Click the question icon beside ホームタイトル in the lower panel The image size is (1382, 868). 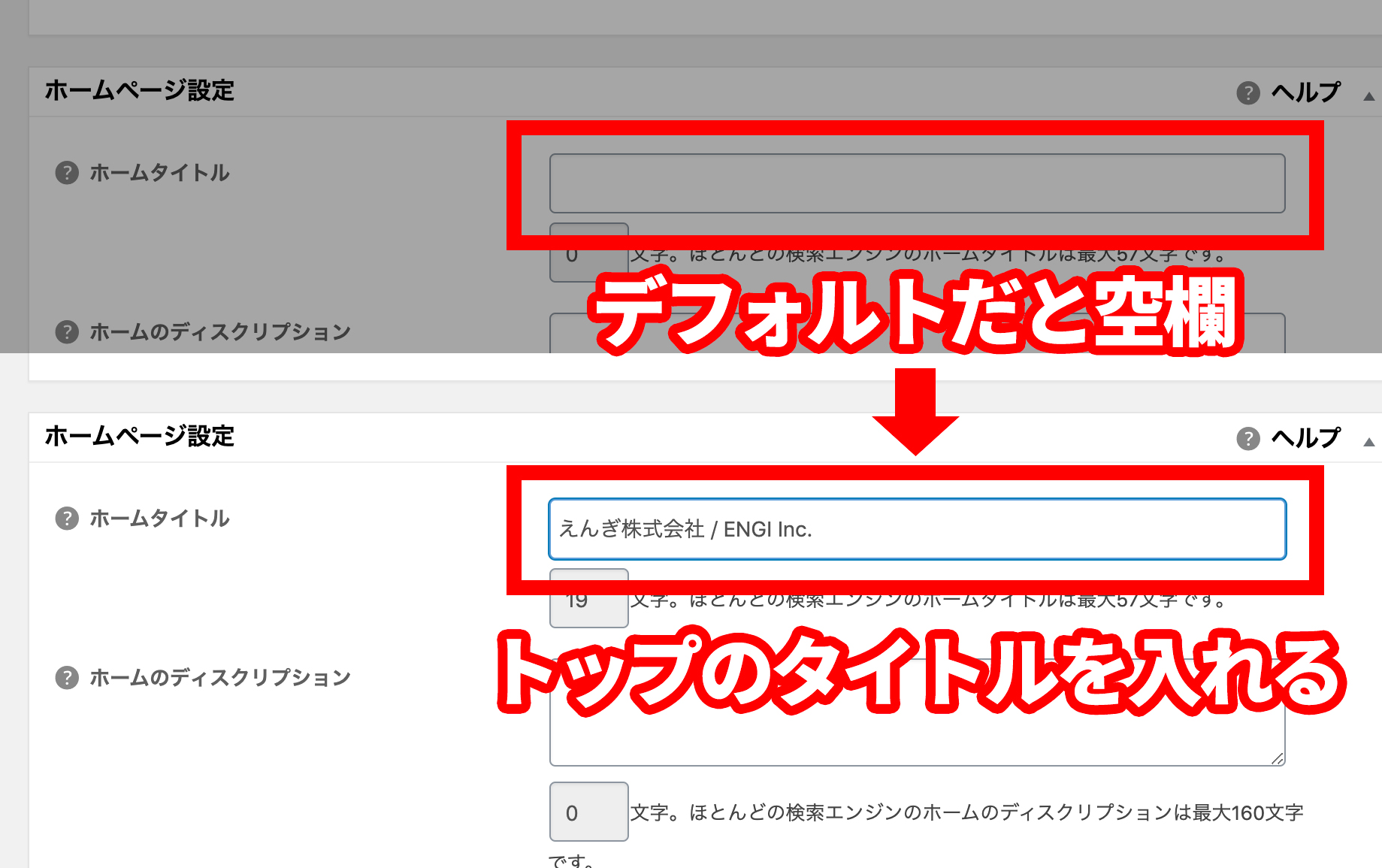coord(67,519)
